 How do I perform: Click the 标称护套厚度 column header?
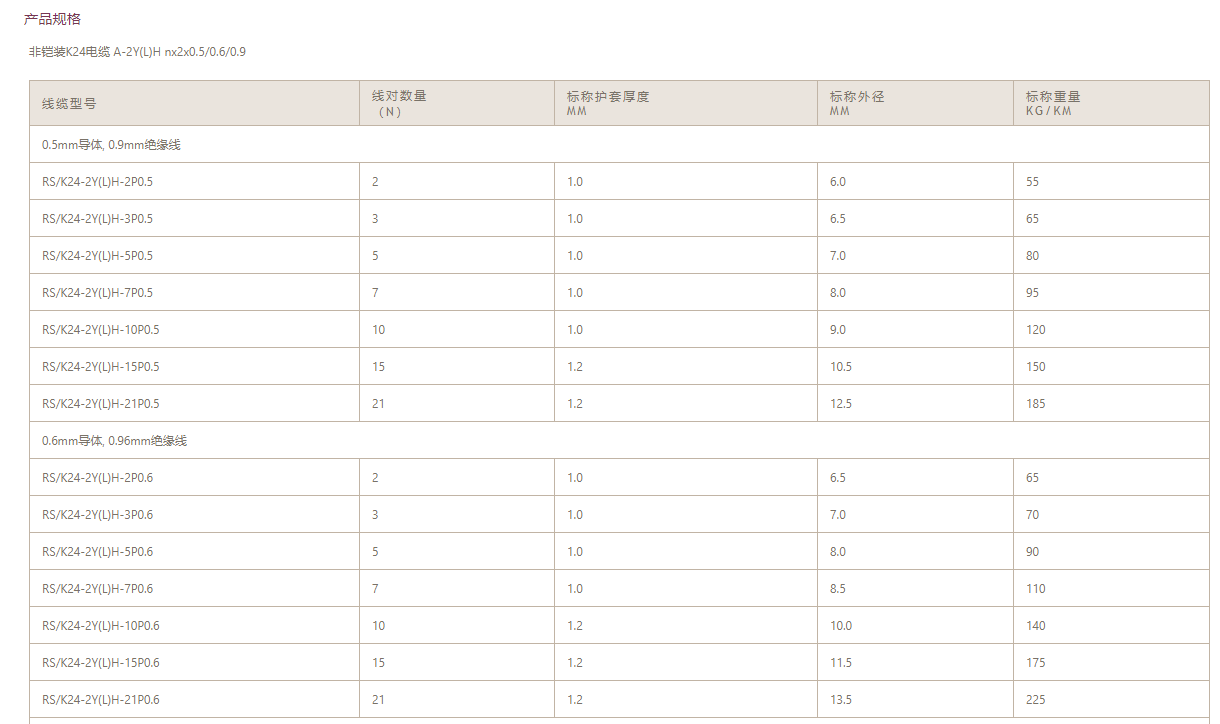pyautogui.click(x=608, y=97)
